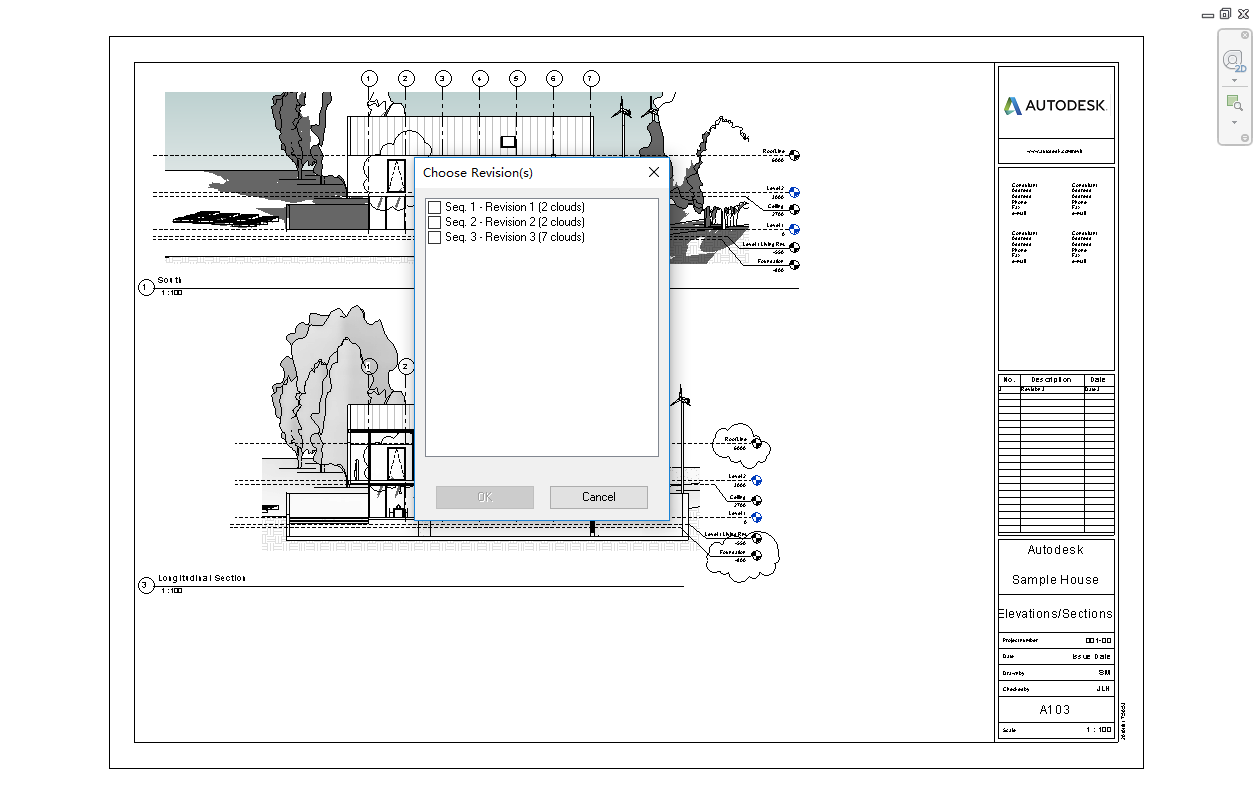Select sheet number A103 in title block
The width and height of the screenshot is (1253, 805).
(1055, 709)
